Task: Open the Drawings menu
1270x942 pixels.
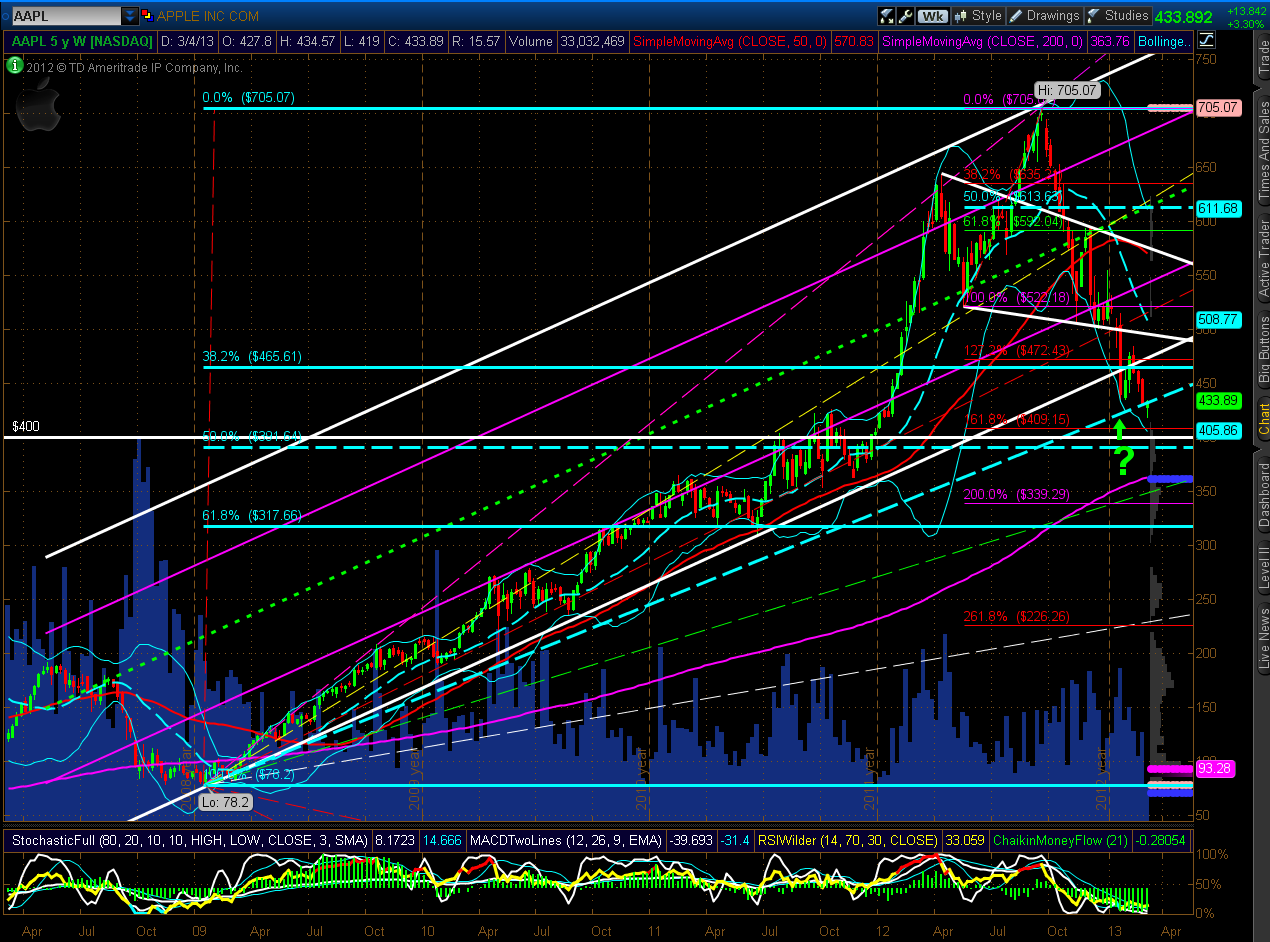Action: 1045,16
